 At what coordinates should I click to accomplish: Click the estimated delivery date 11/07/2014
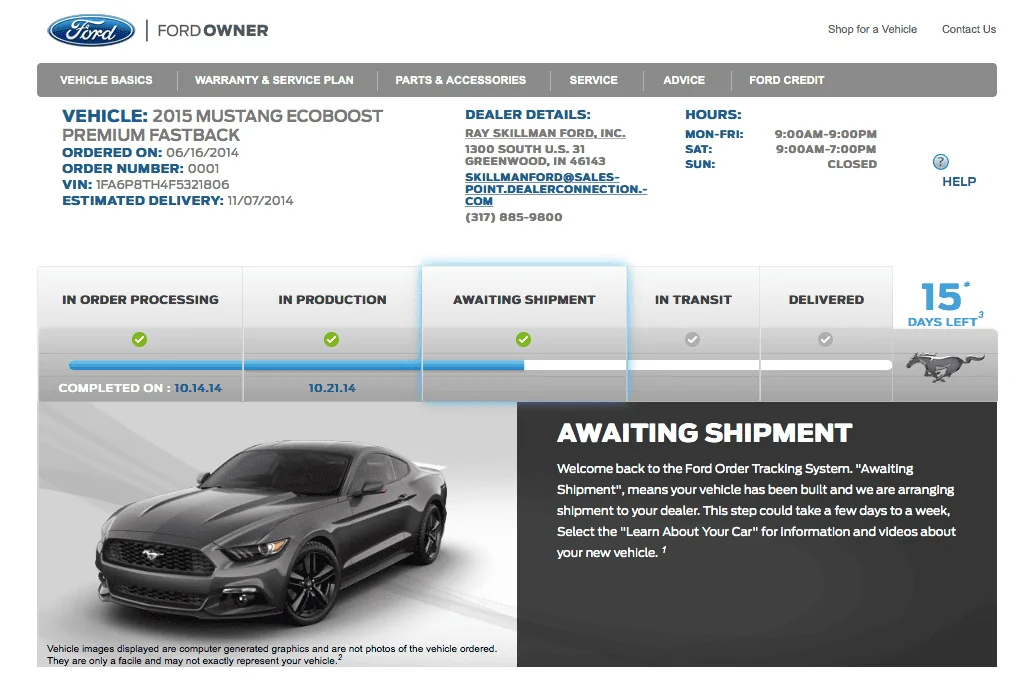[261, 201]
